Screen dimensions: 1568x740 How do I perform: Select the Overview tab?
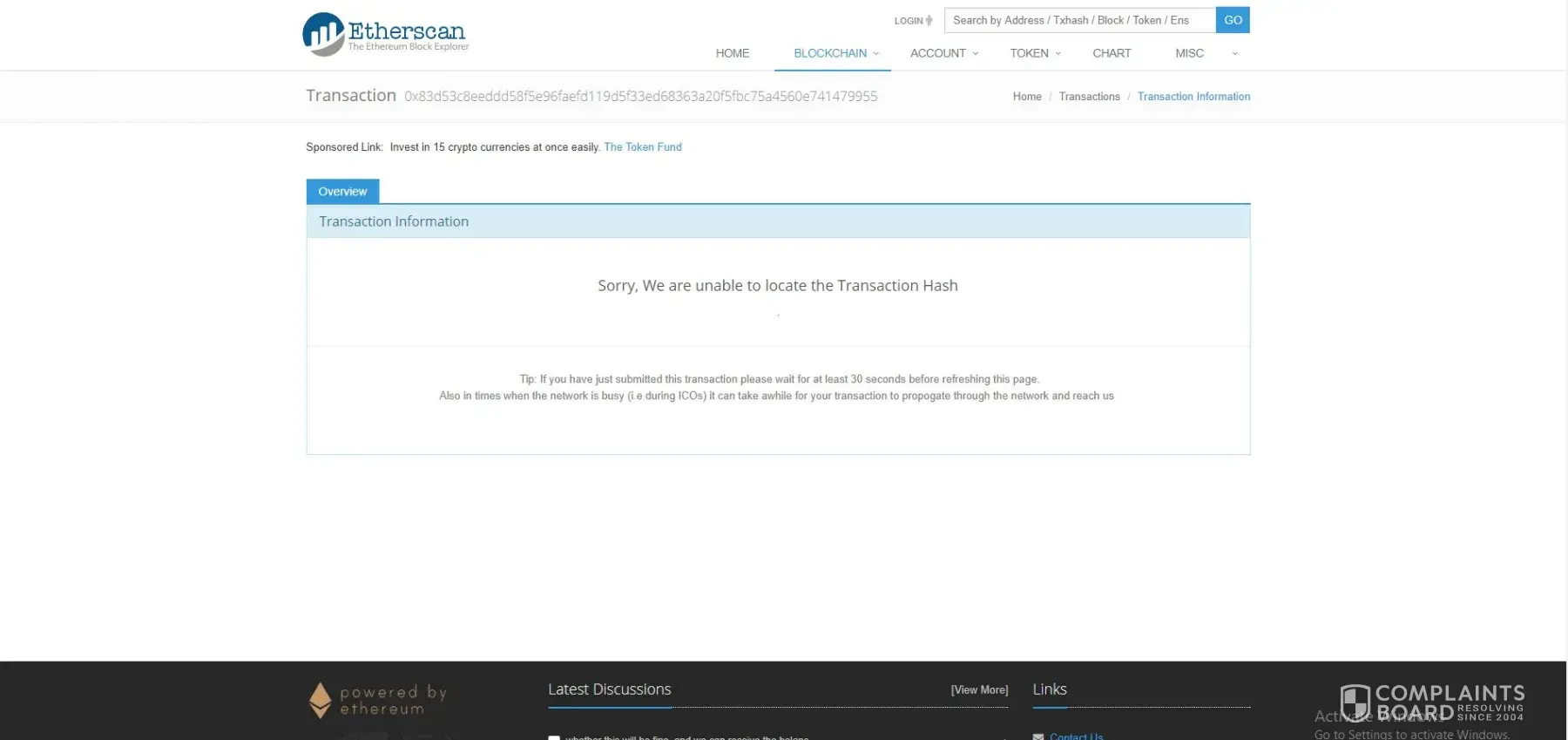click(x=342, y=192)
